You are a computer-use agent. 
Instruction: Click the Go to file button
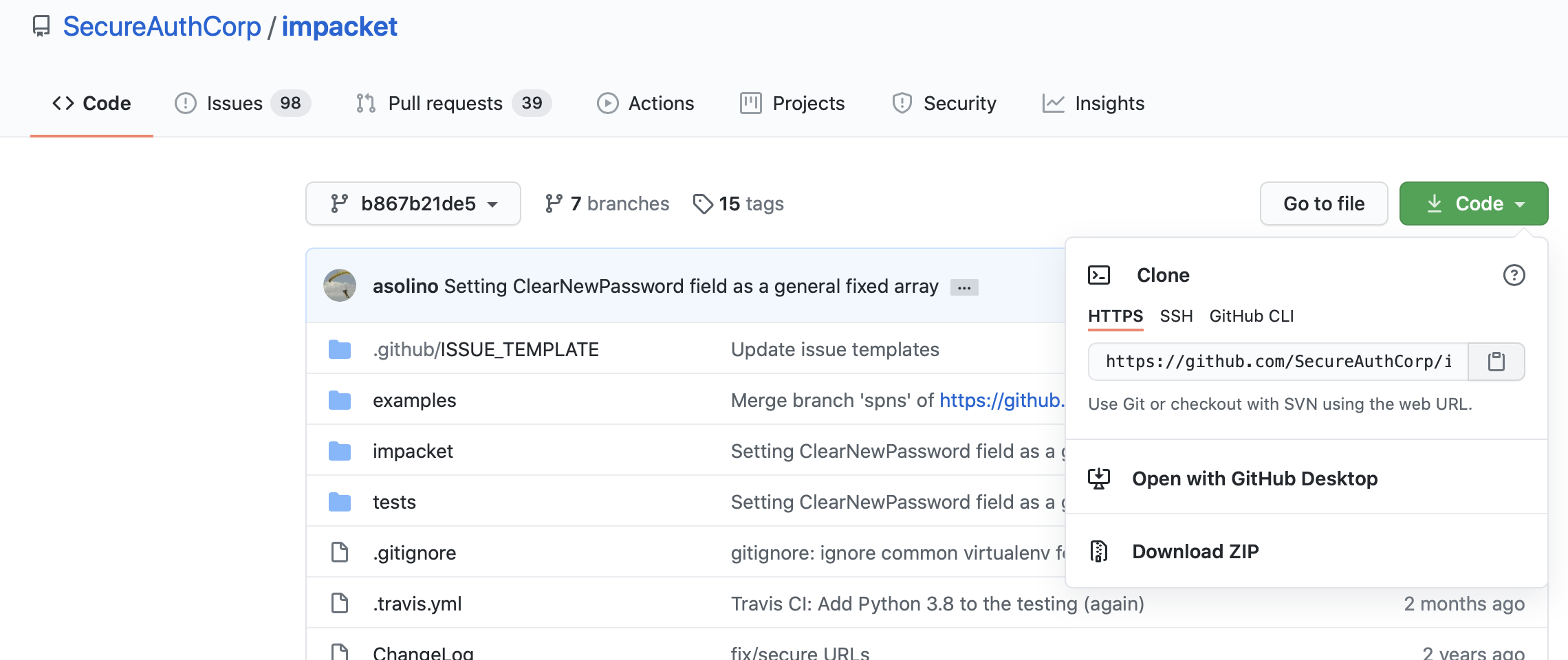click(x=1324, y=203)
